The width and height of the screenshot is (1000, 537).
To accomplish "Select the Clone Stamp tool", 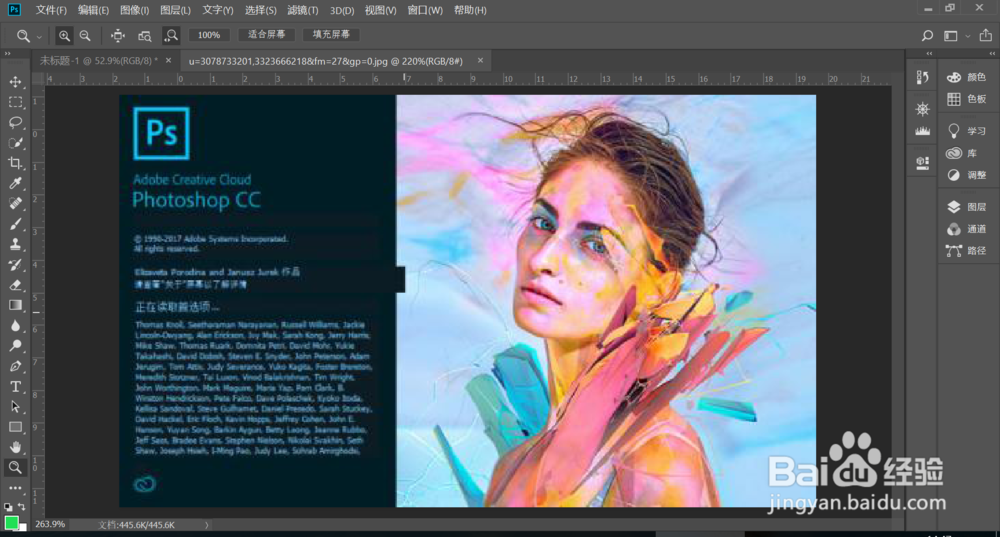I will point(15,244).
